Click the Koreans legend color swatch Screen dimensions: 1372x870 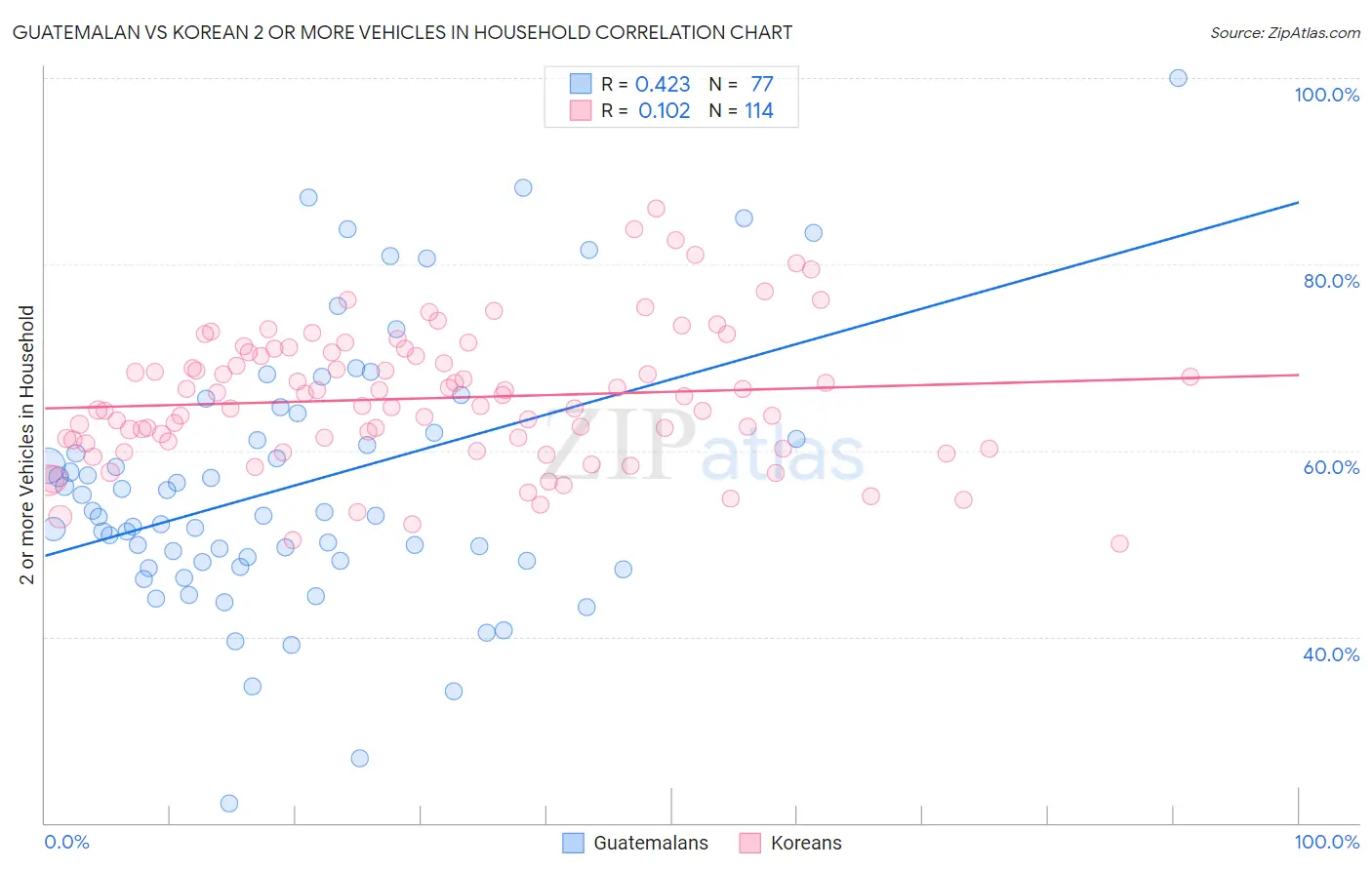749,843
